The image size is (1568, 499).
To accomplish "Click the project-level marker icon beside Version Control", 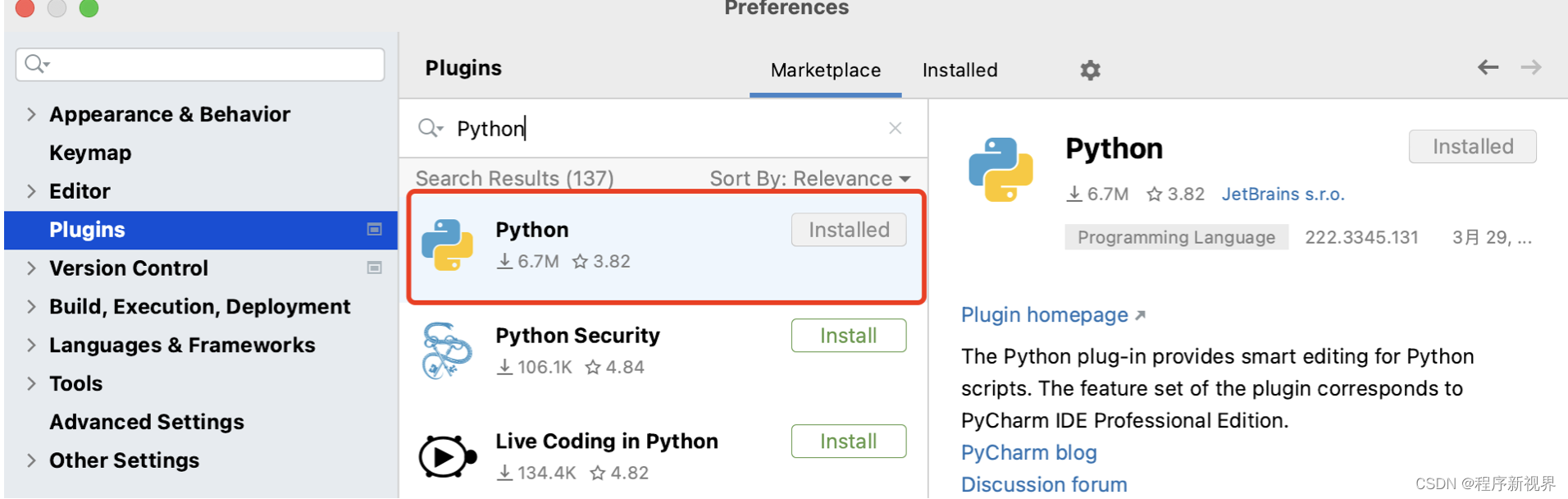I will (375, 268).
